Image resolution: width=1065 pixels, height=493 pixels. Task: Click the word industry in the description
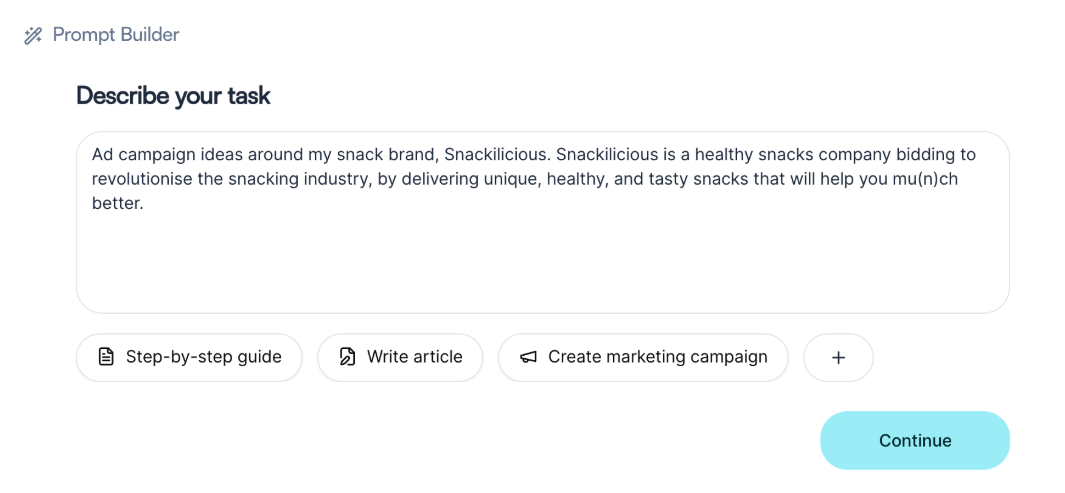click(334, 179)
